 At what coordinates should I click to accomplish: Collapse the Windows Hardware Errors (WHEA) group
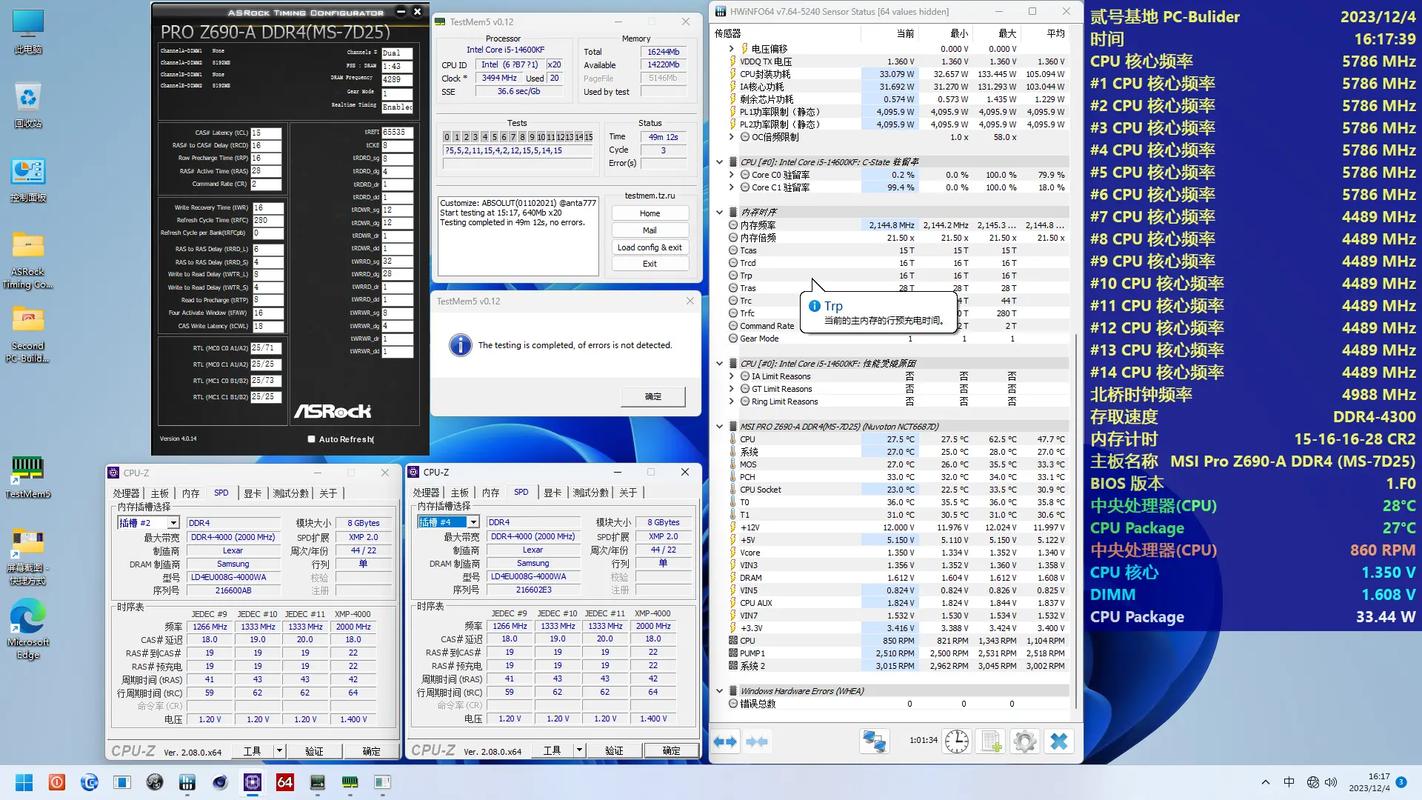point(719,690)
